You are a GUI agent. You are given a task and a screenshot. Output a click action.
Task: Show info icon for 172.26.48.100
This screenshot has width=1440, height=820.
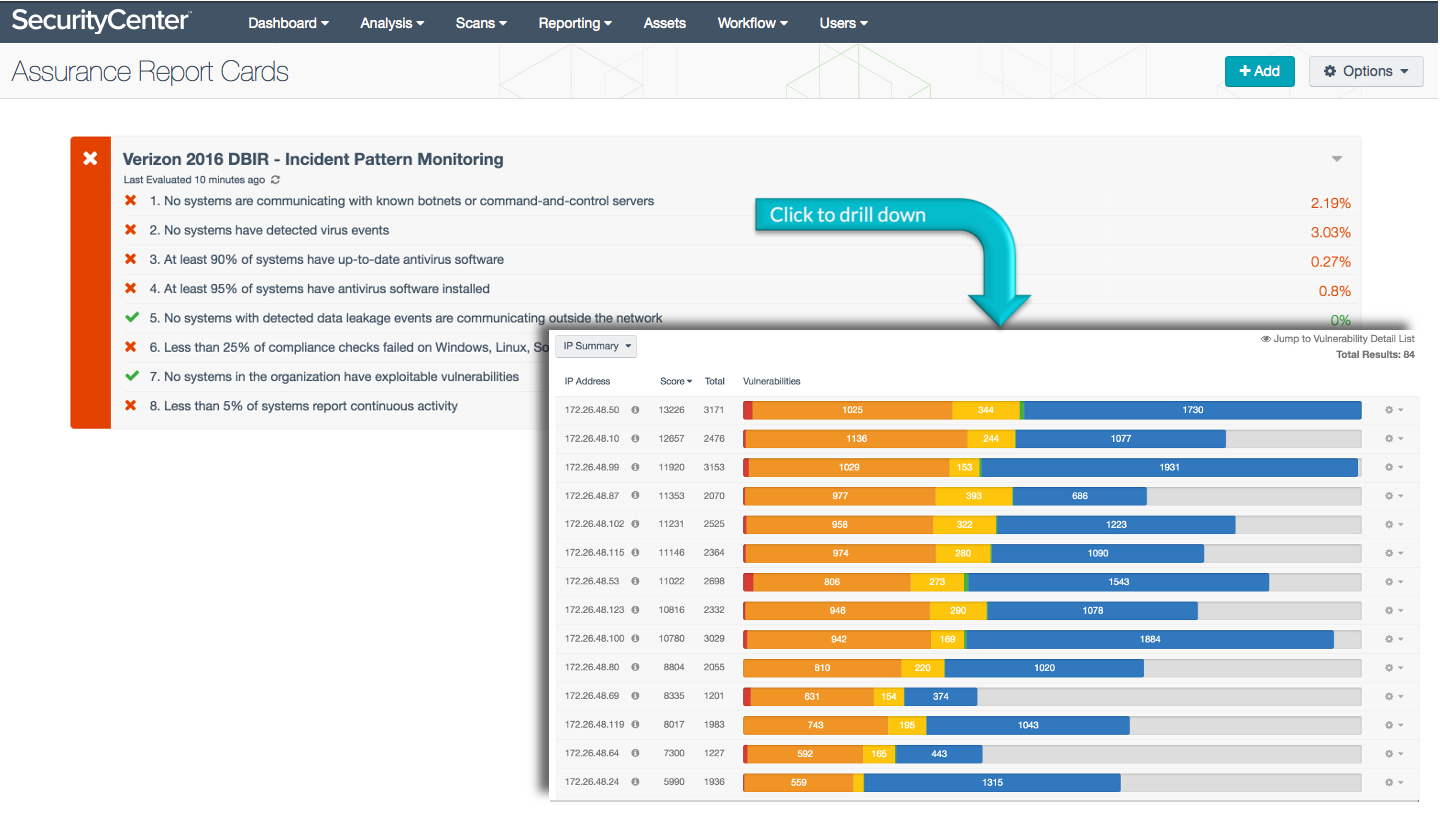coord(635,638)
